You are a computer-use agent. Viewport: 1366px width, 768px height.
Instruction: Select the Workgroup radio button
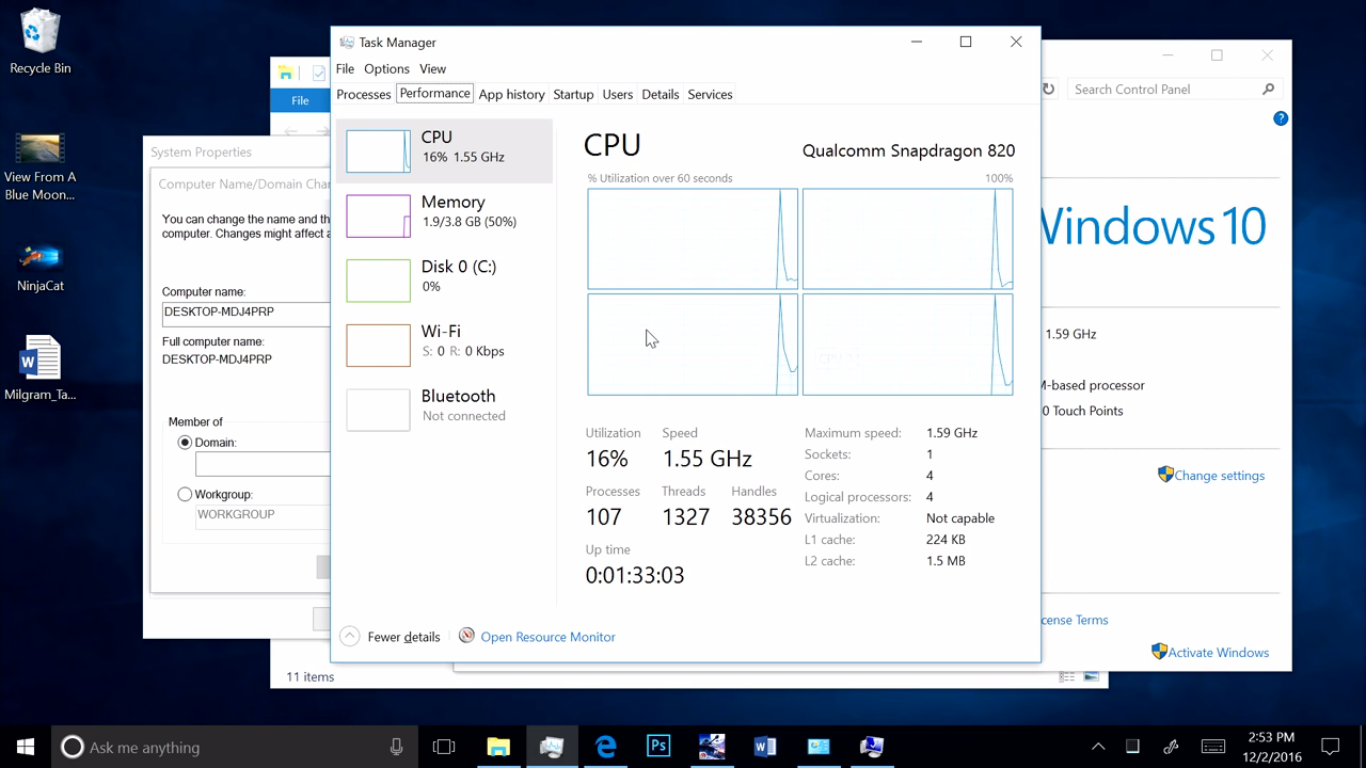click(x=185, y=494)
